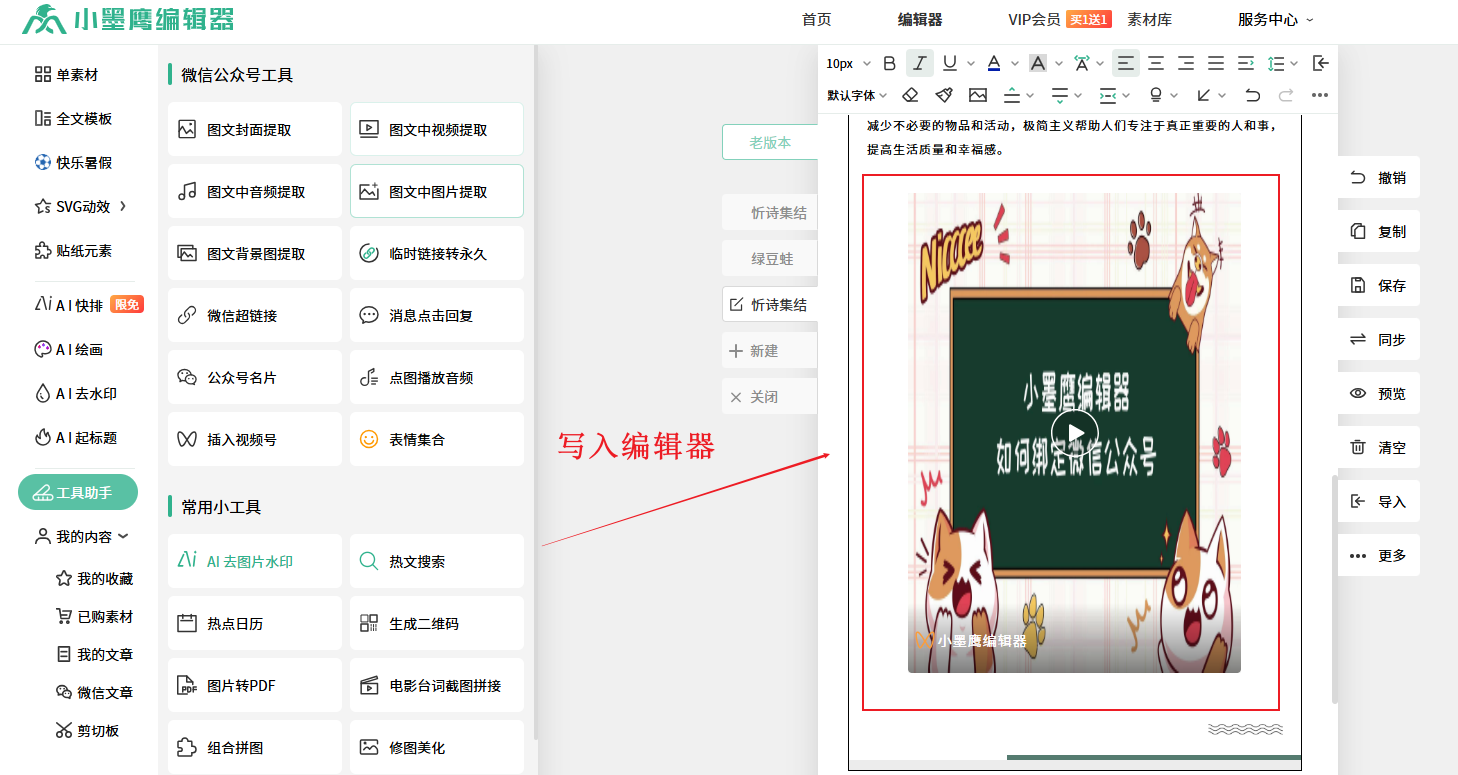Click 导入 import side button
The image size is (1458, 775).
[x=1378, y=501]
